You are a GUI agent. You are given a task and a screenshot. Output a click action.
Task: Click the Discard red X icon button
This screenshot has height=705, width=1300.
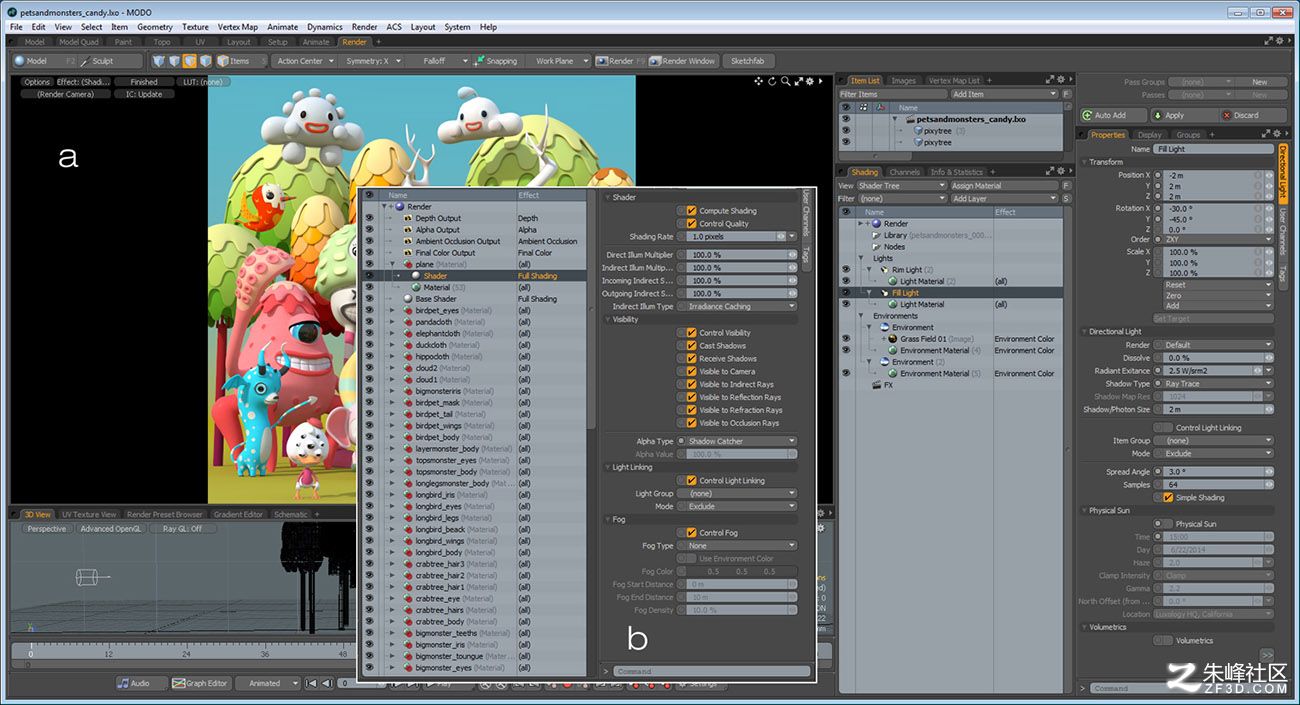pyautogui.click(x=1225, y=115)
